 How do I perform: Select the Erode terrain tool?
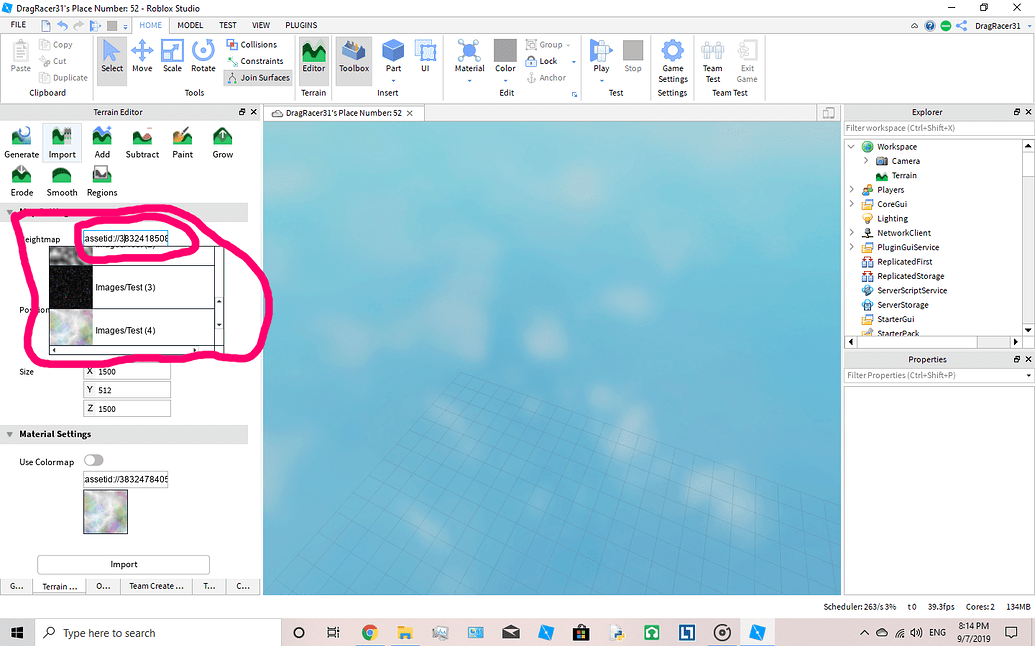point(21,180)
